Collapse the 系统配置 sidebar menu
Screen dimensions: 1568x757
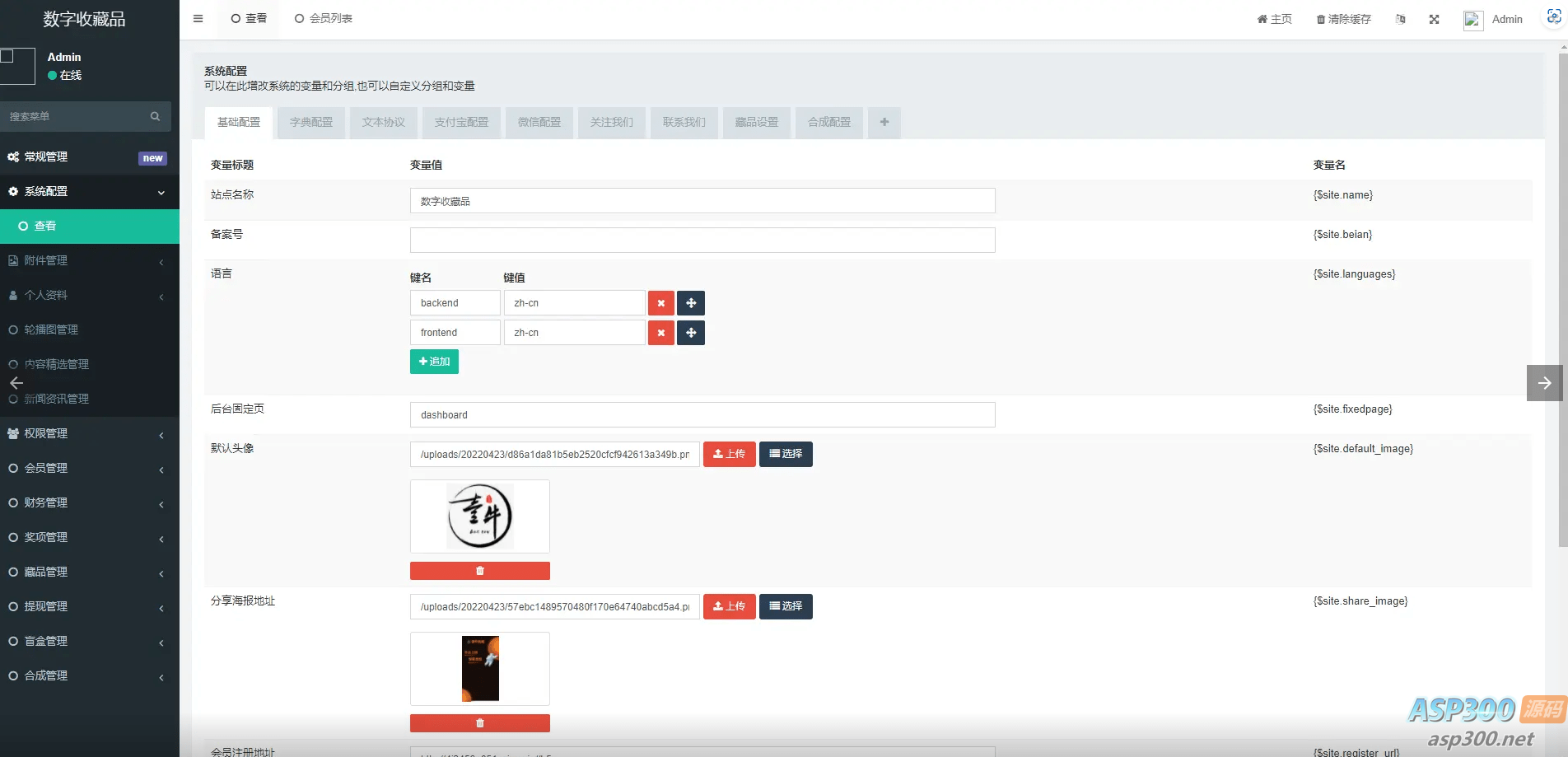tap(90, 191)
